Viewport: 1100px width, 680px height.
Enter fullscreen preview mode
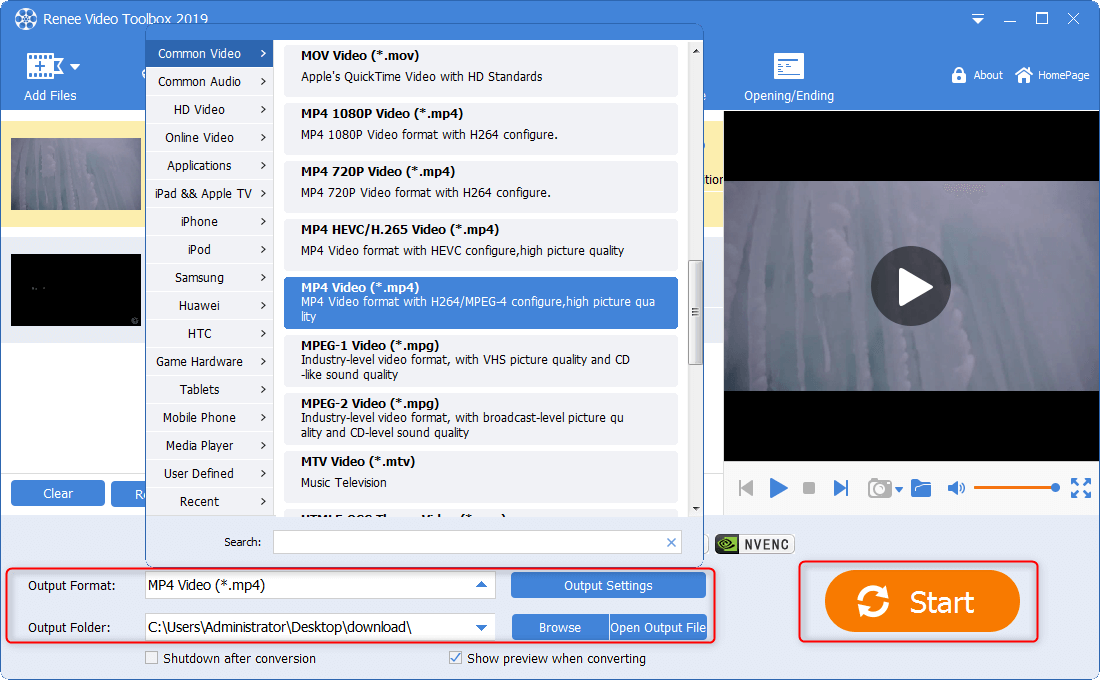tap(1080, 488)
